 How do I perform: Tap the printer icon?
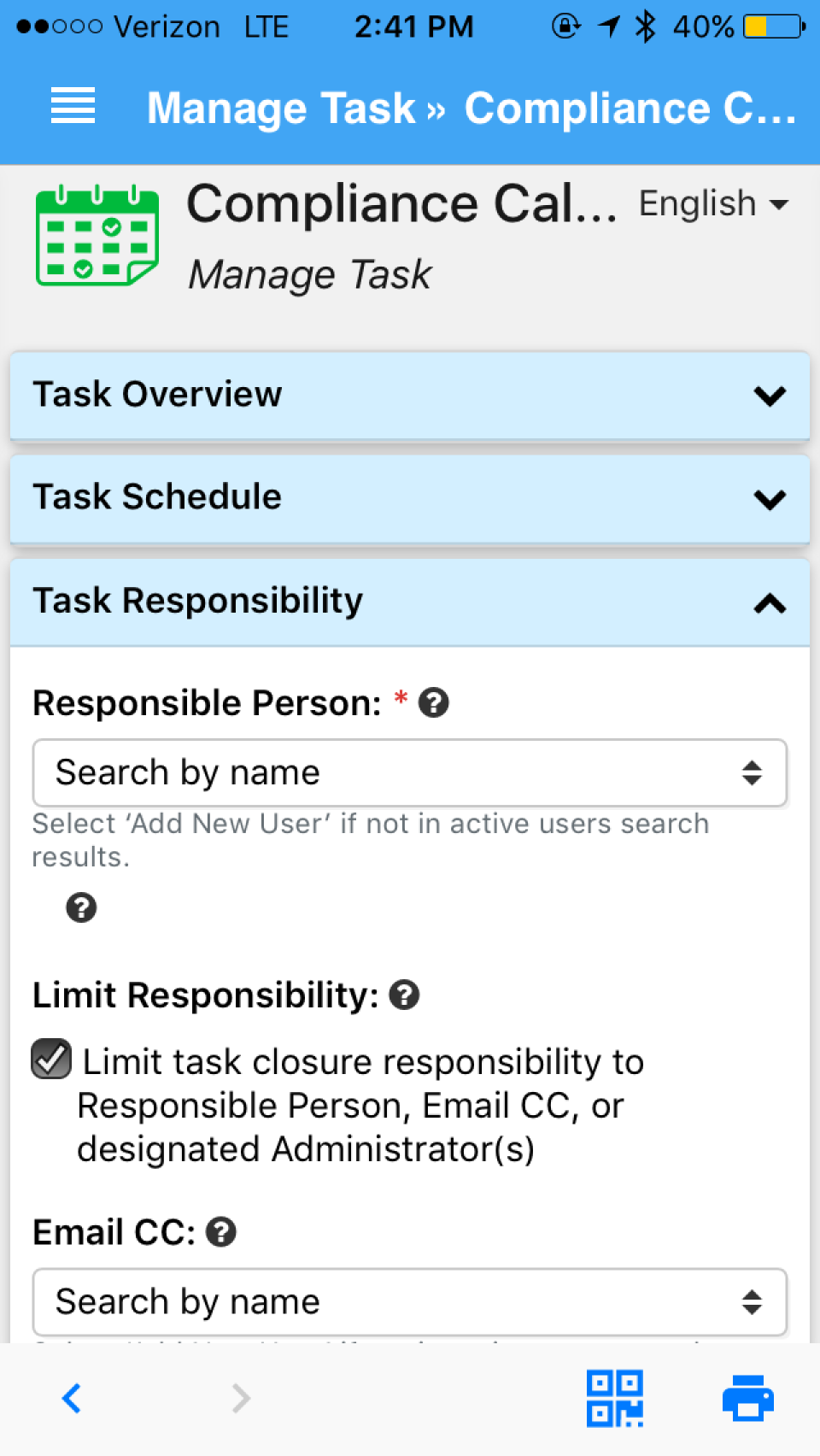[748, 1399]
